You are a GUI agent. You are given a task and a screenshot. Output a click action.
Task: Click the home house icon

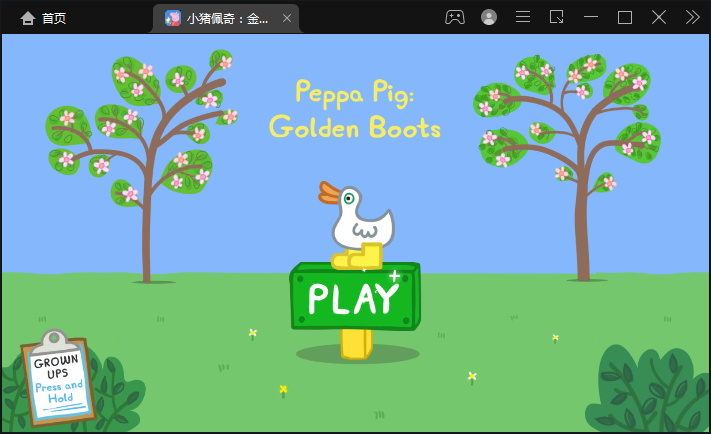click(27, 18)
